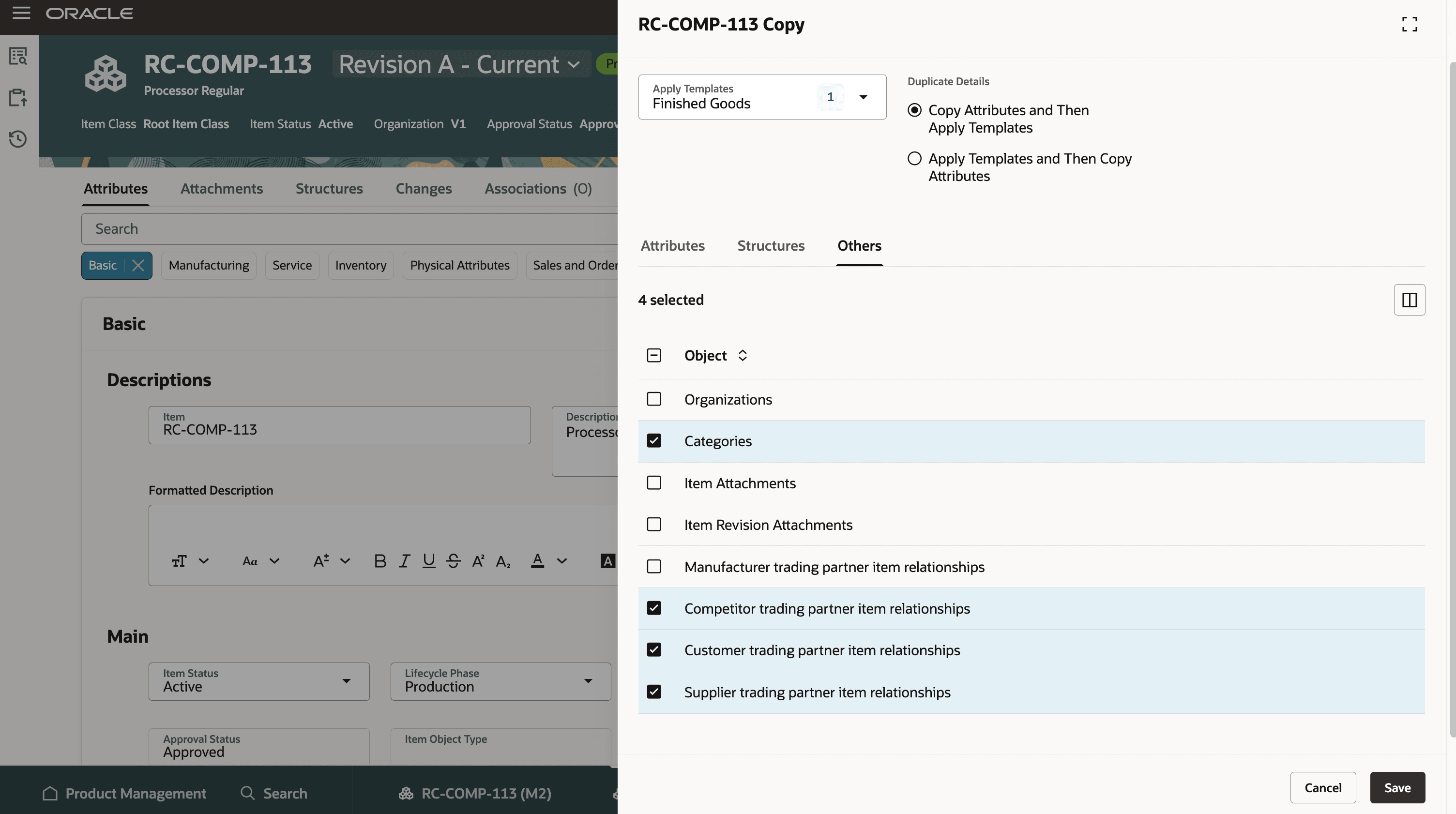
Task: Remove the Basic filter chip with X
Action: tap(138, 265)
